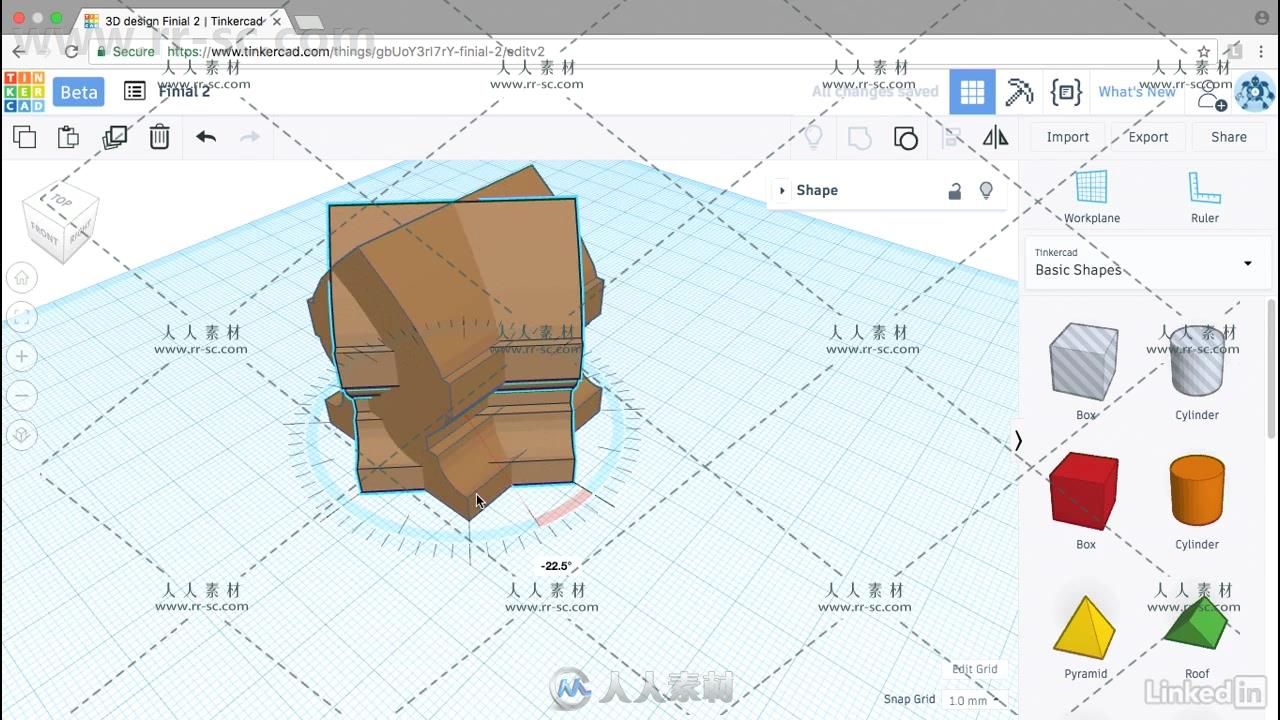Rename the design title Finial 2
Viewport: 1280px width, 720px height.
pos(184,91)
